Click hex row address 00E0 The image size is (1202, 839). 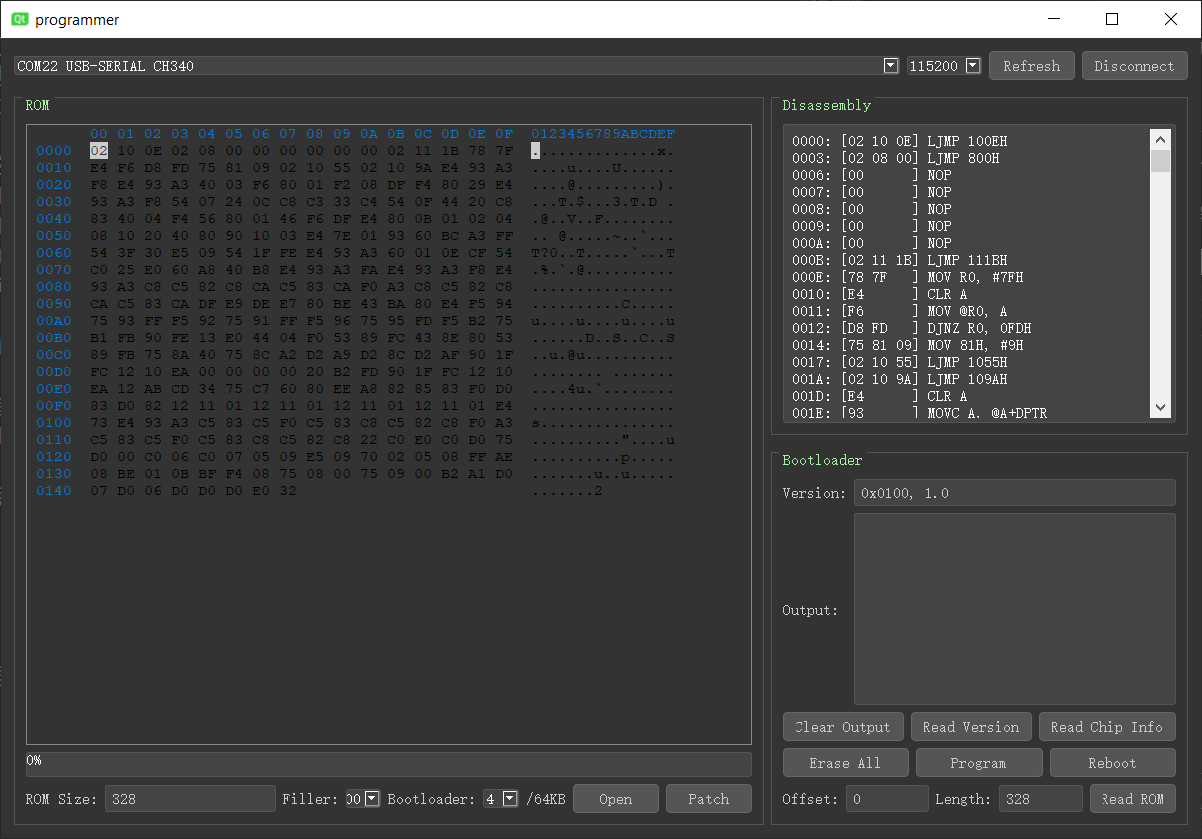pos(53,389)
